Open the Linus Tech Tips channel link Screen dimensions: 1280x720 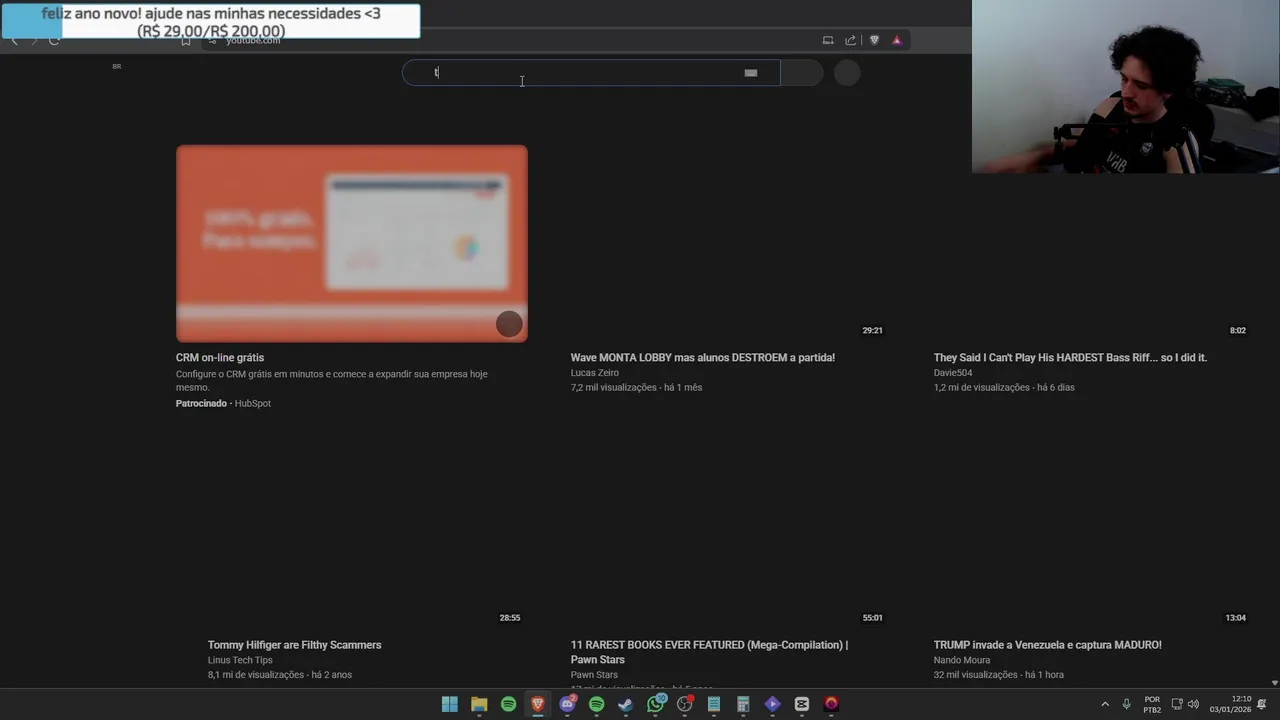coord(240,660)
